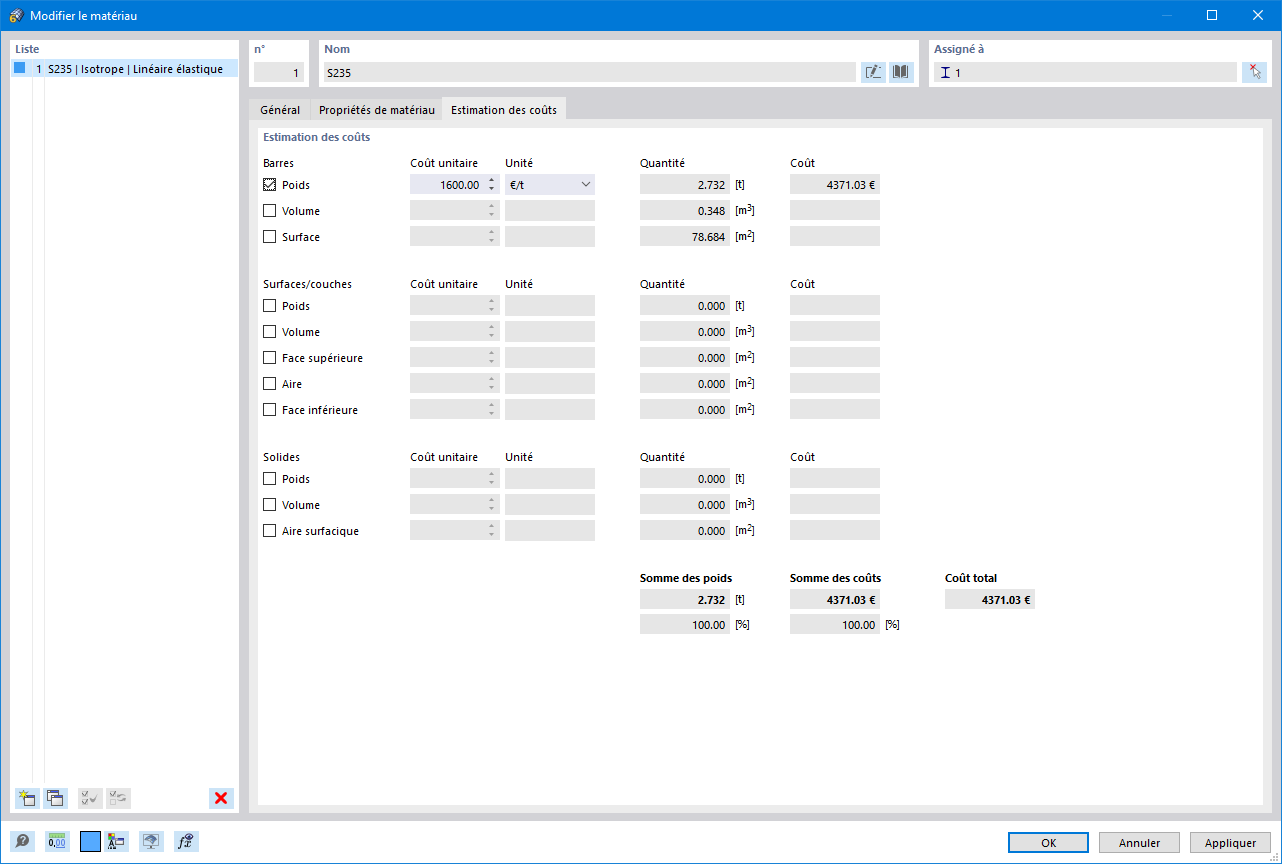Click the blue color swatch in the bottom toolbar
Image resolution: width=1282 pixels, height=864 pixels.
[90, 842]
